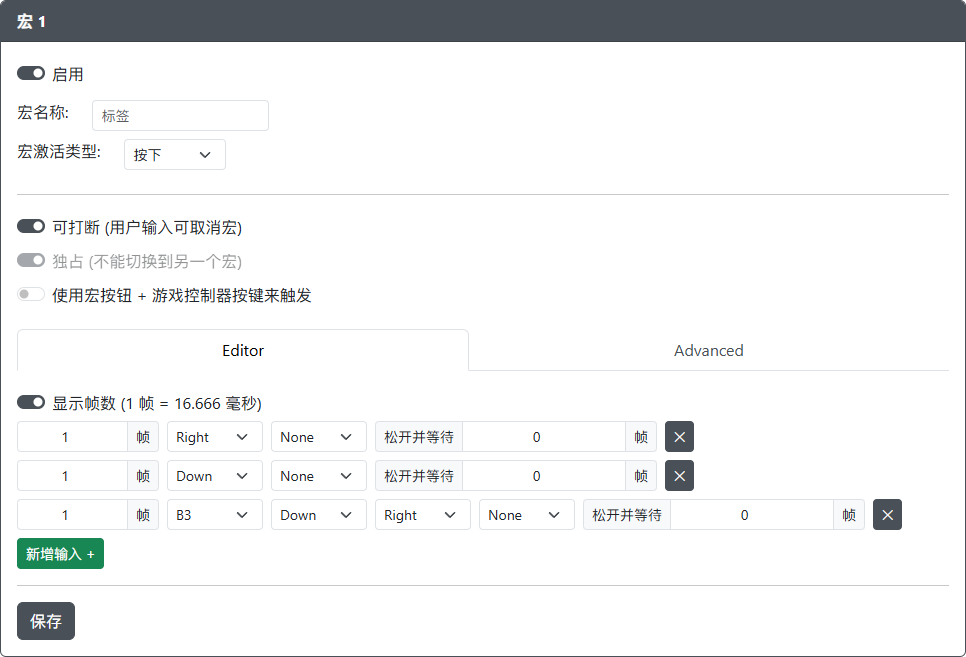Open the first row's Right button dropdown
966x657 pixels.
[214, 437]
